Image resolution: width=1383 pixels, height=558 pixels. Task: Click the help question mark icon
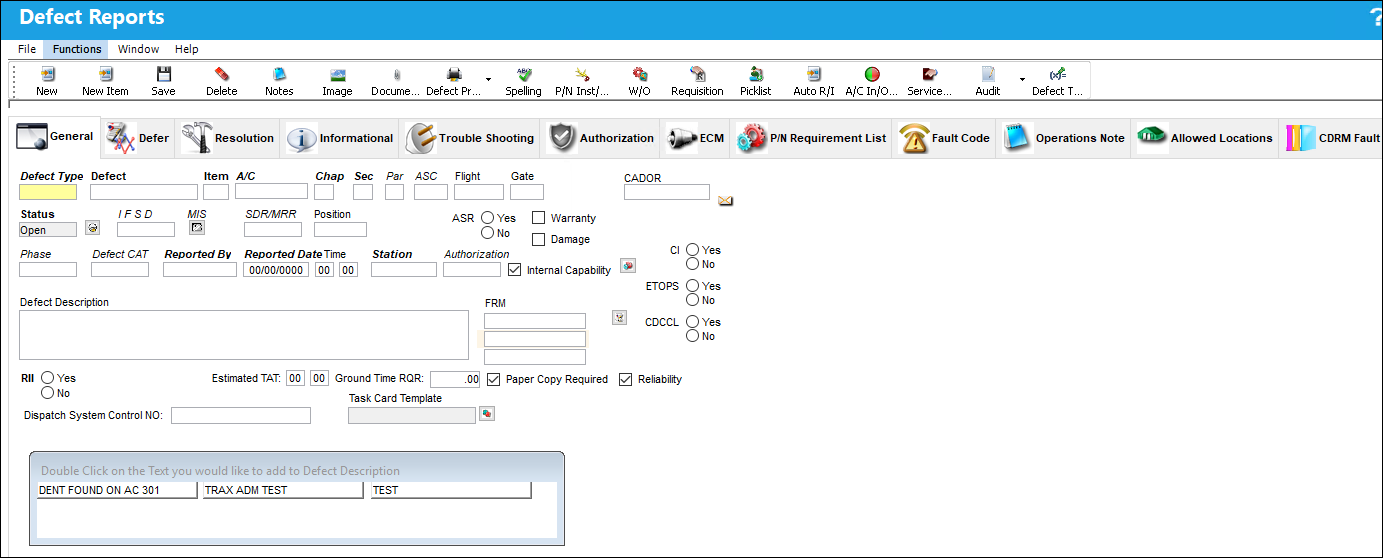[1377, 17]
